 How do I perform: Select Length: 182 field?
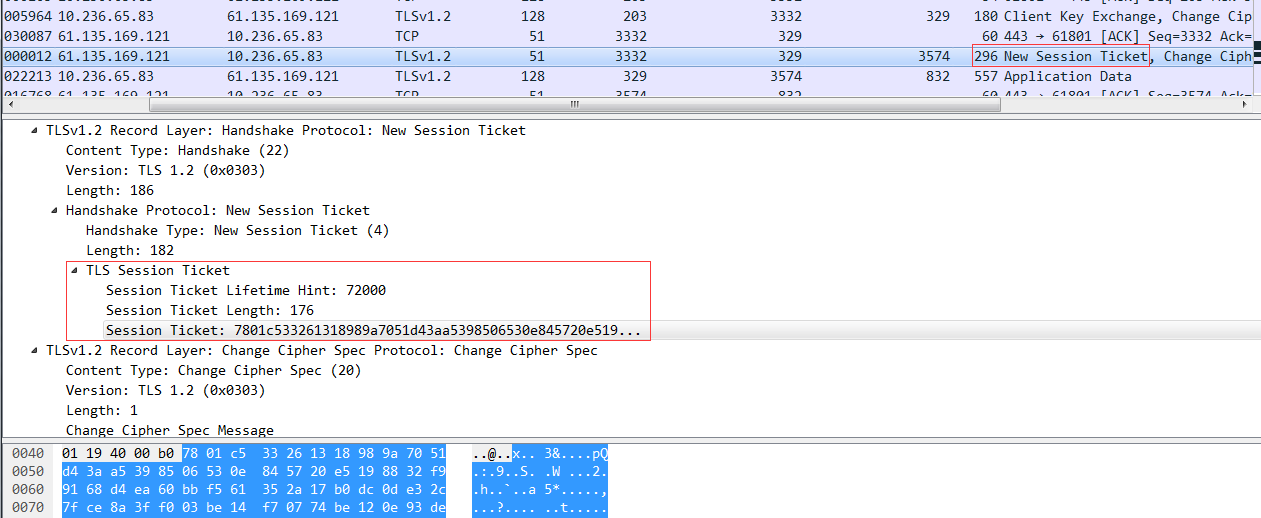click(129, 250)
